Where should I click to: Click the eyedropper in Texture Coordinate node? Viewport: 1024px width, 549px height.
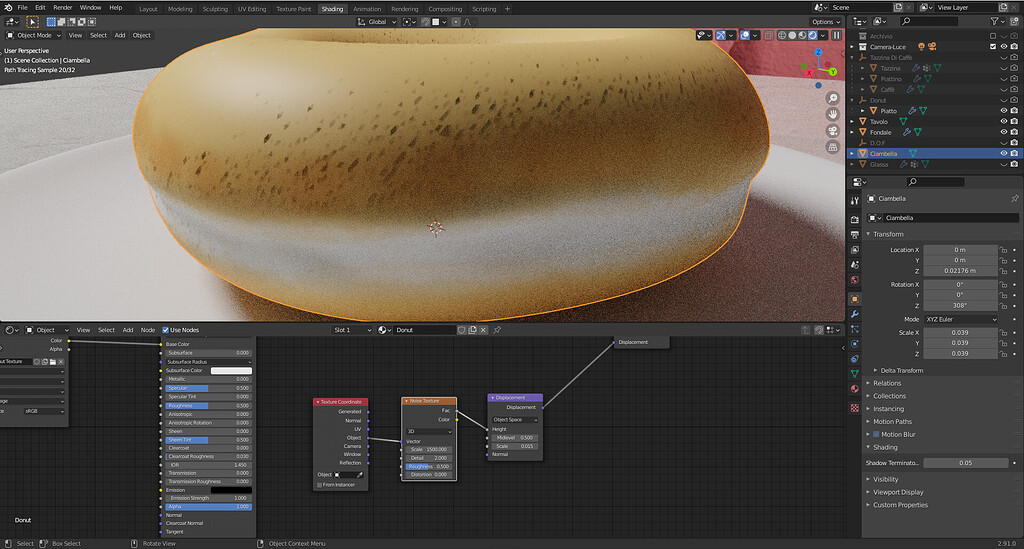tap(359, 475)
